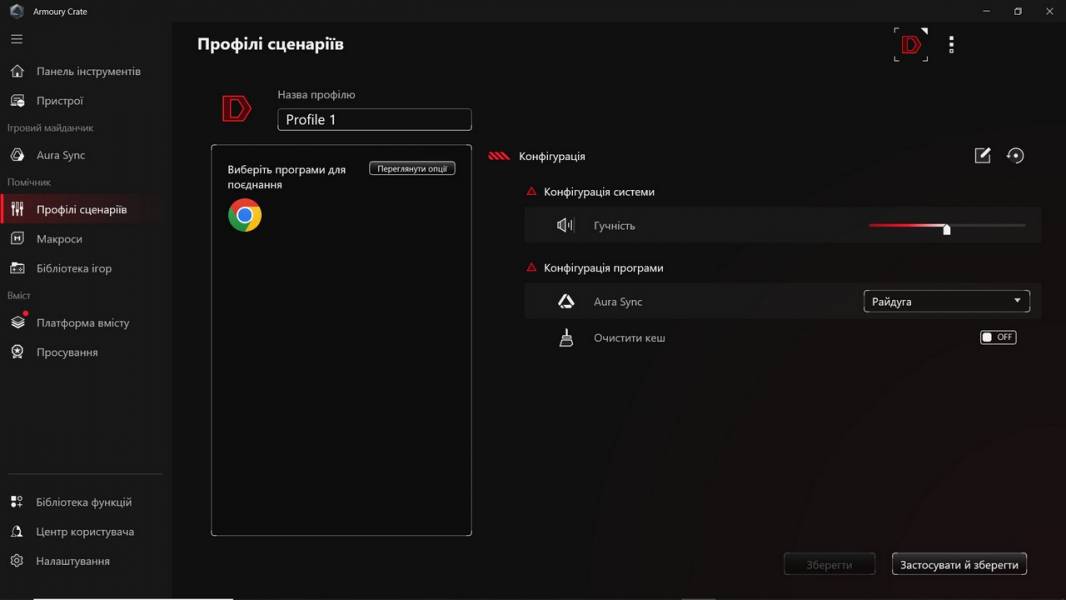Click the Chrome app icon in program list
The height and width of the screenshot is (600, 1066).
pos(245,215)
